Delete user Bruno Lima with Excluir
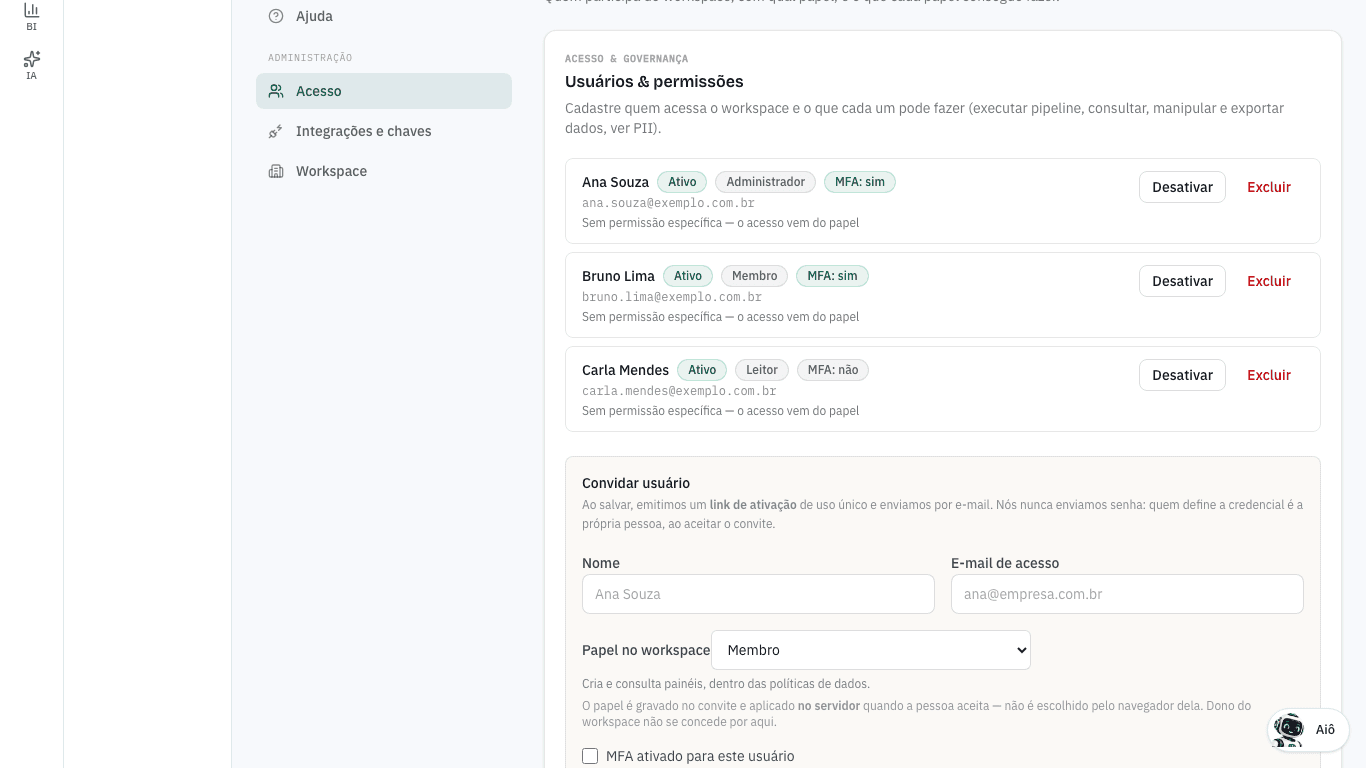 [1269, 281]
